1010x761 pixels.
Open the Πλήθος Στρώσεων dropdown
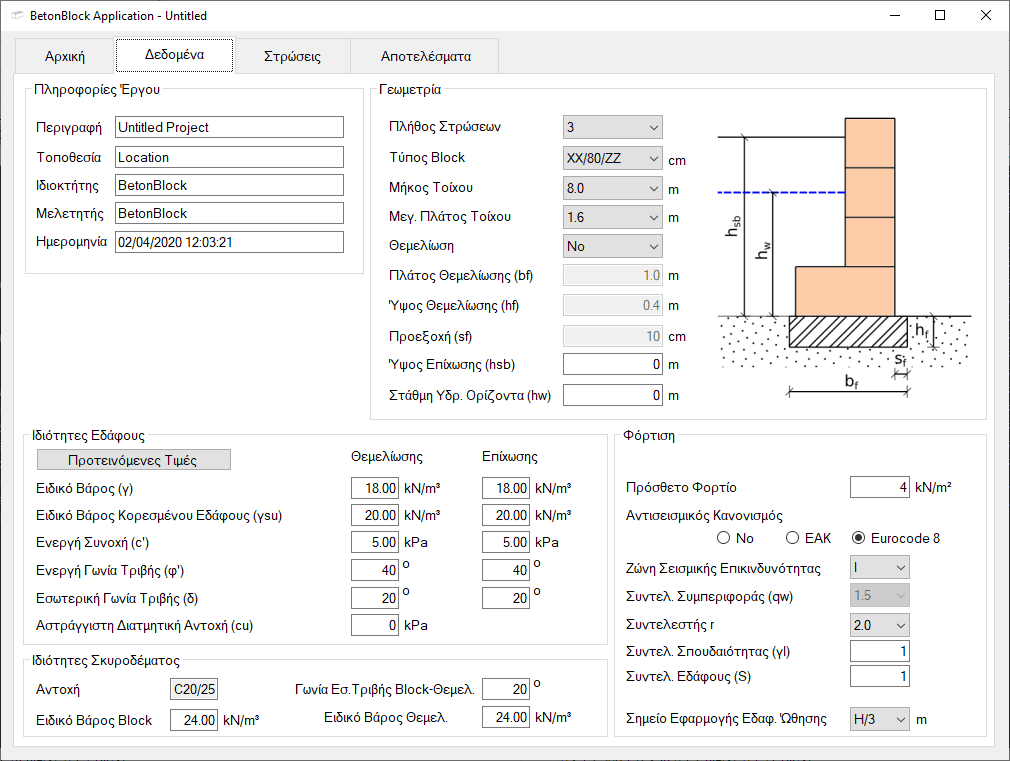613,127
